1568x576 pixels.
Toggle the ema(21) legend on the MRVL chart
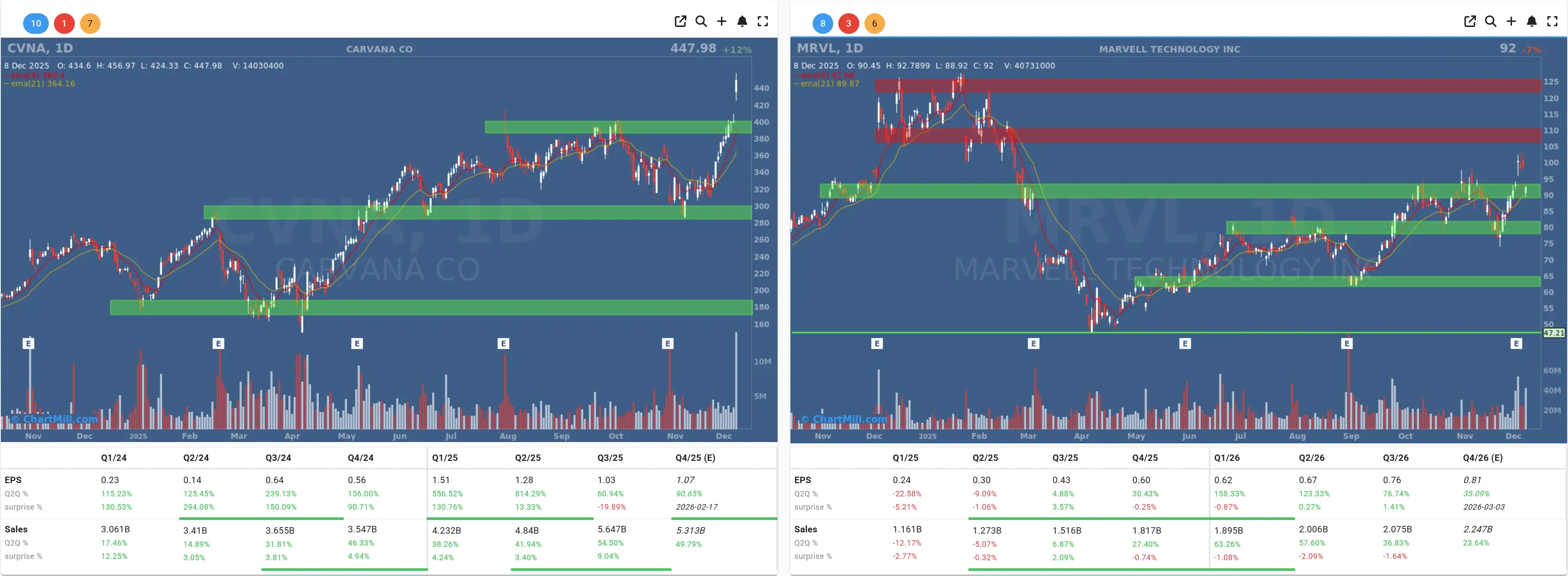[827, 84]
